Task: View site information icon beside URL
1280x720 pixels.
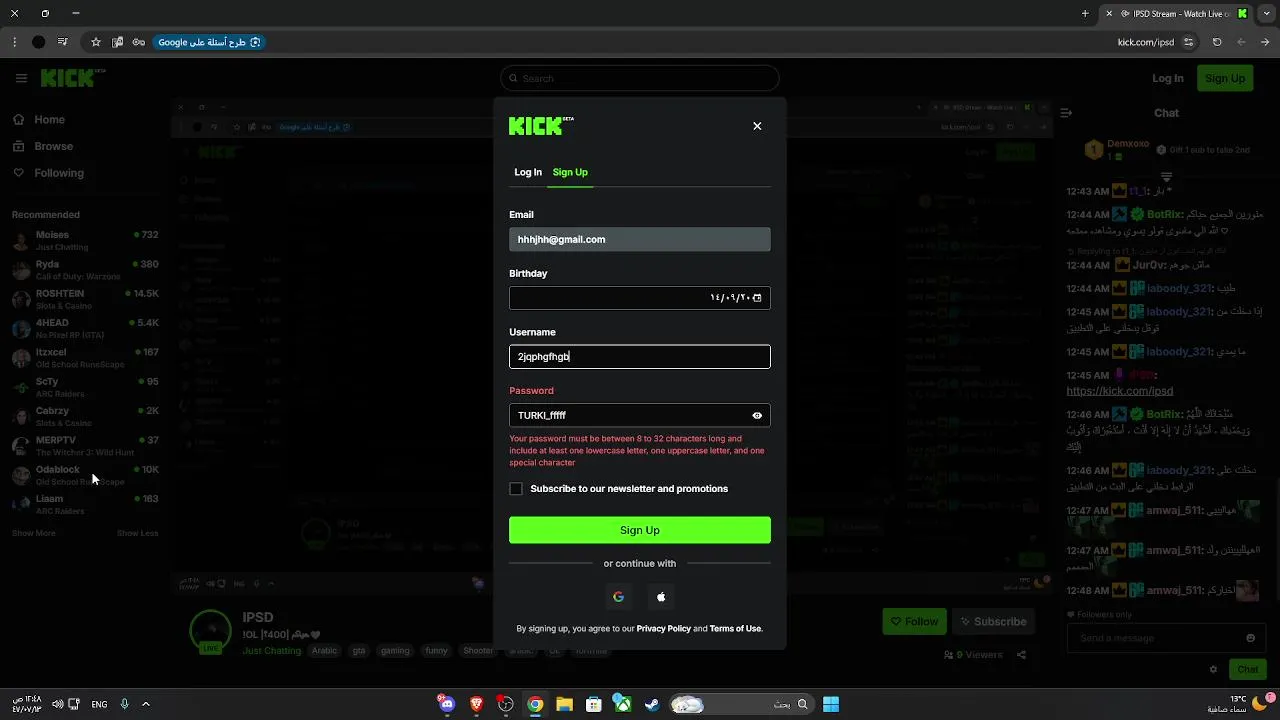Action: pyautogui.click(x=1188, y=42)
